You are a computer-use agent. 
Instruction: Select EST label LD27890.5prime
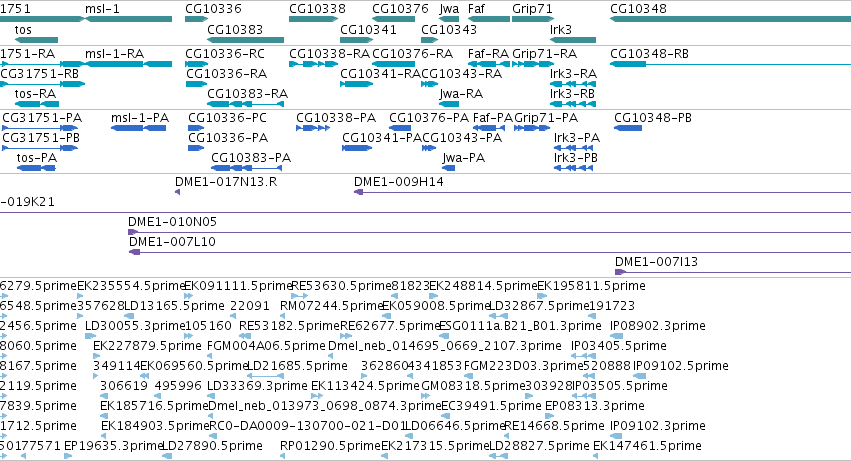click(x=212, y=446)
